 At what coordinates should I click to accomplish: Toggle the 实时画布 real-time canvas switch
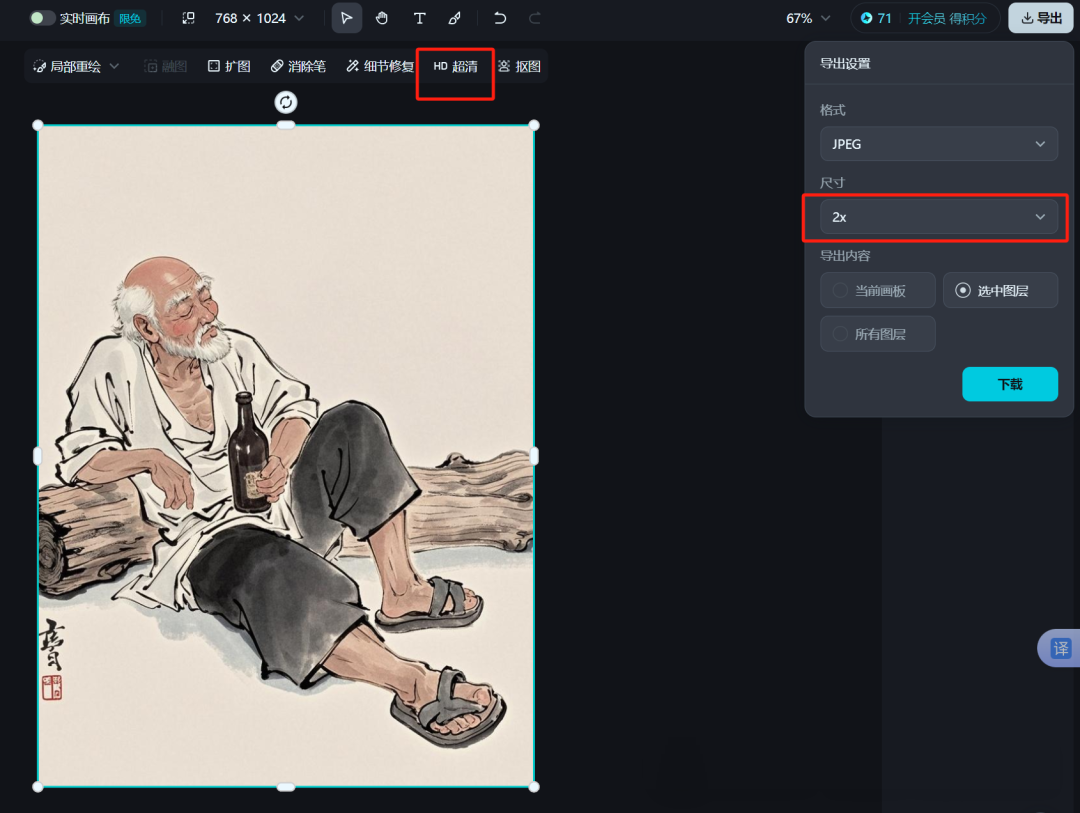[41, 18]
